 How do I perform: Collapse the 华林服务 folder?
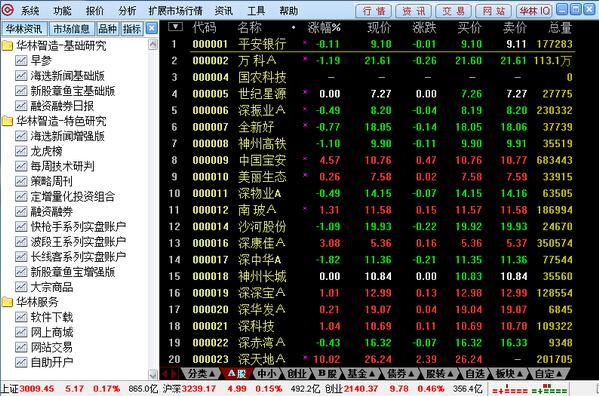point(7,302)
